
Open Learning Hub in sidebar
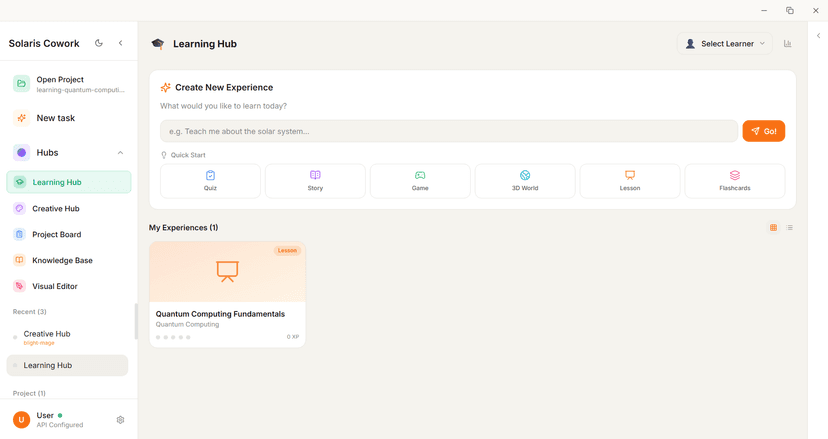(x=69, y=182)
